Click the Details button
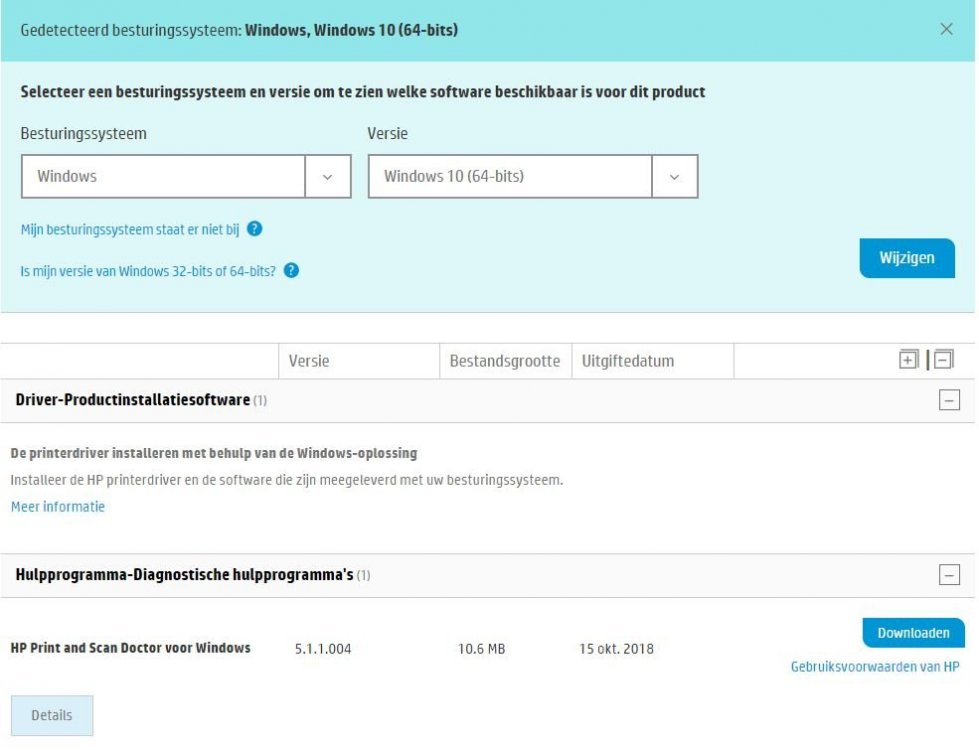This screenshot has width=979, height=750. pos(52,716)
